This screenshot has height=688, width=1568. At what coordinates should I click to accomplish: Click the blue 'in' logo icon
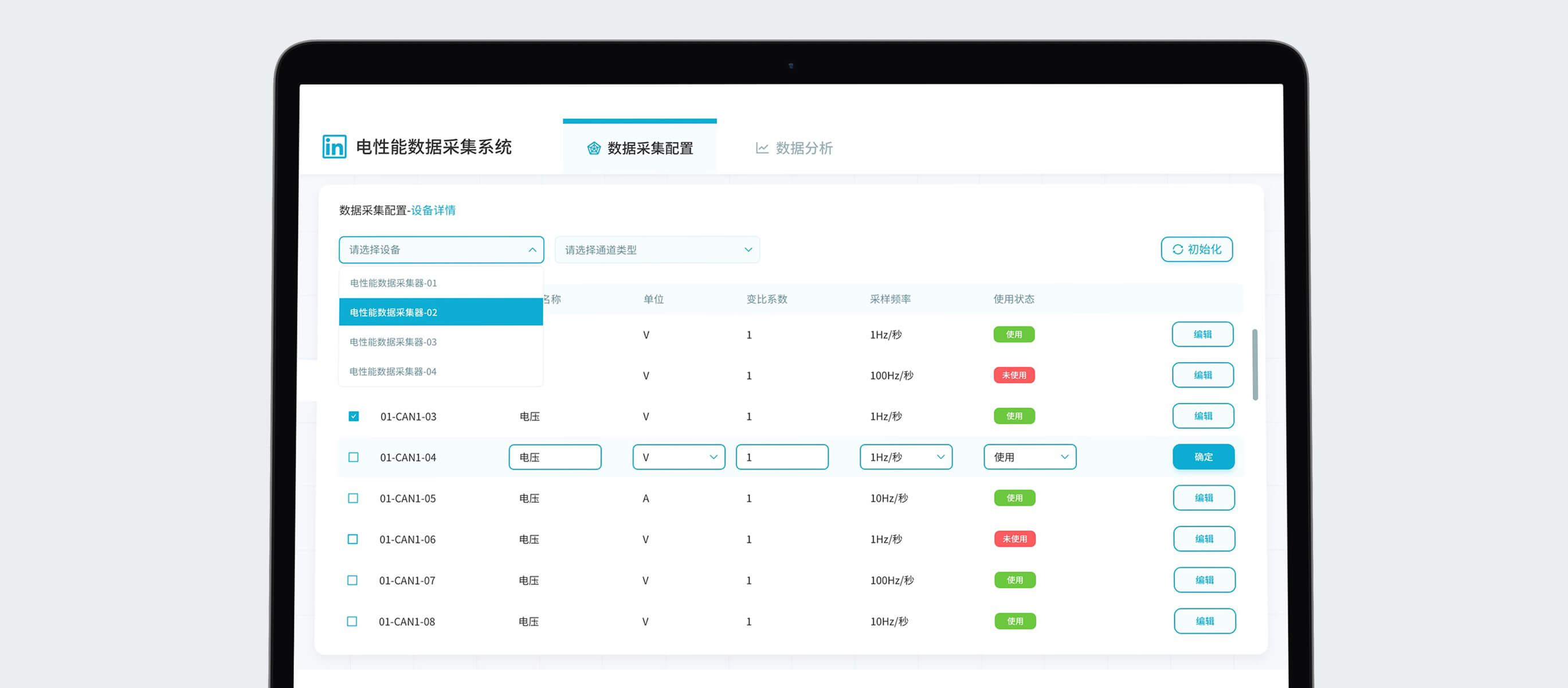click(334, 147)
